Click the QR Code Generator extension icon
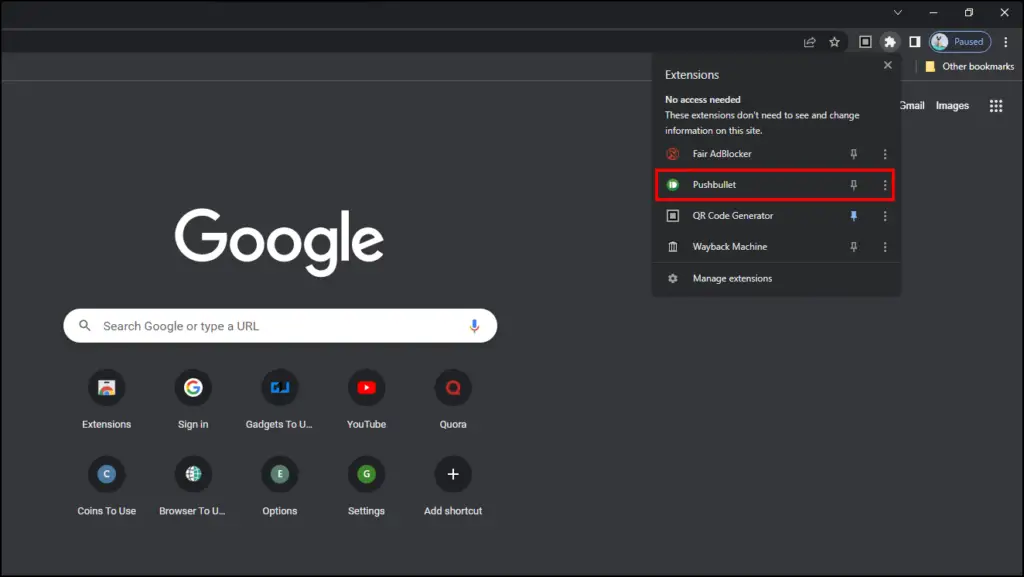Viewport: 1024px width, 577px height. point(673,215)
